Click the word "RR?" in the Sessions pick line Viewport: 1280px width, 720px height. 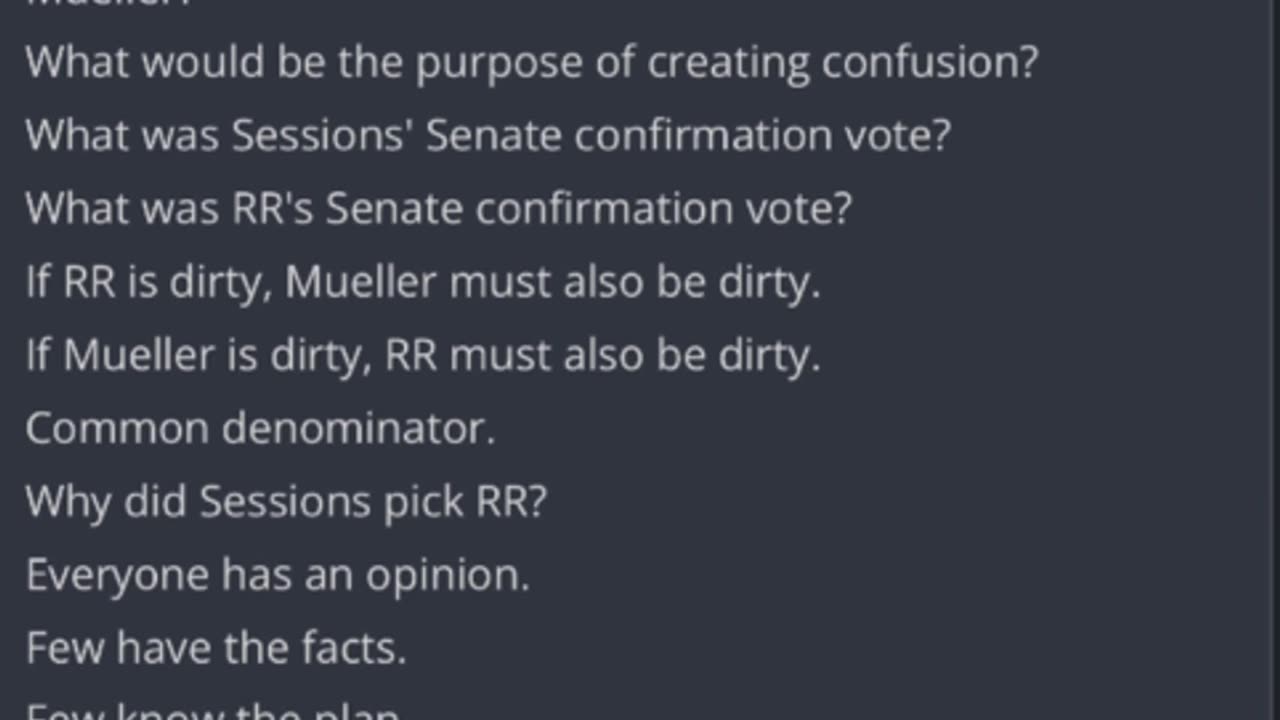pos(512,502)
